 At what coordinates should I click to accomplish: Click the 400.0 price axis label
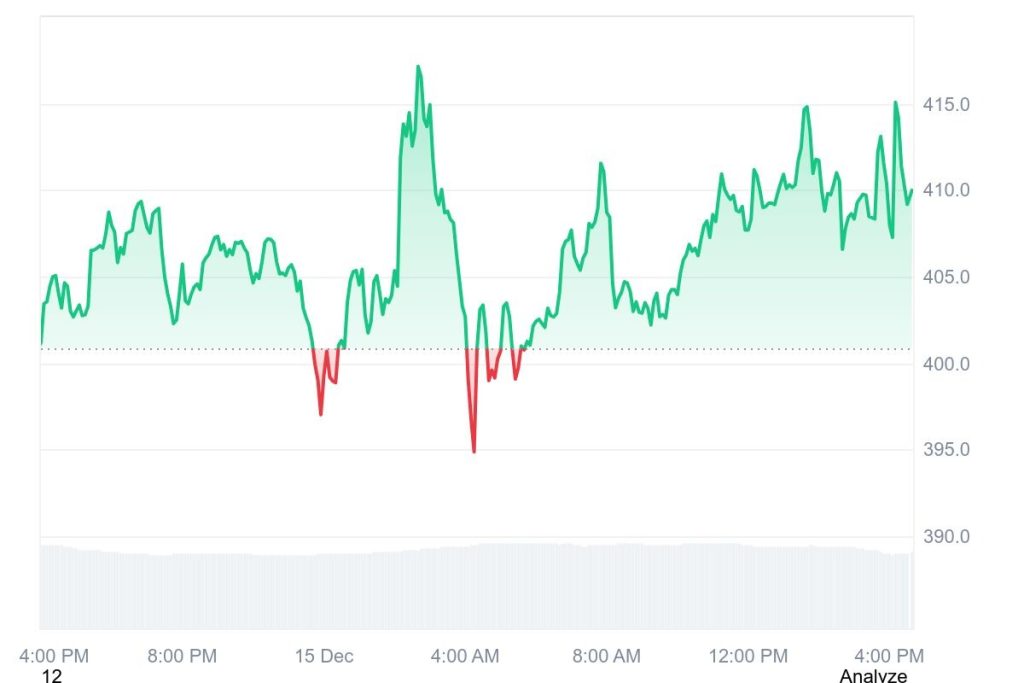coord(945,364)
